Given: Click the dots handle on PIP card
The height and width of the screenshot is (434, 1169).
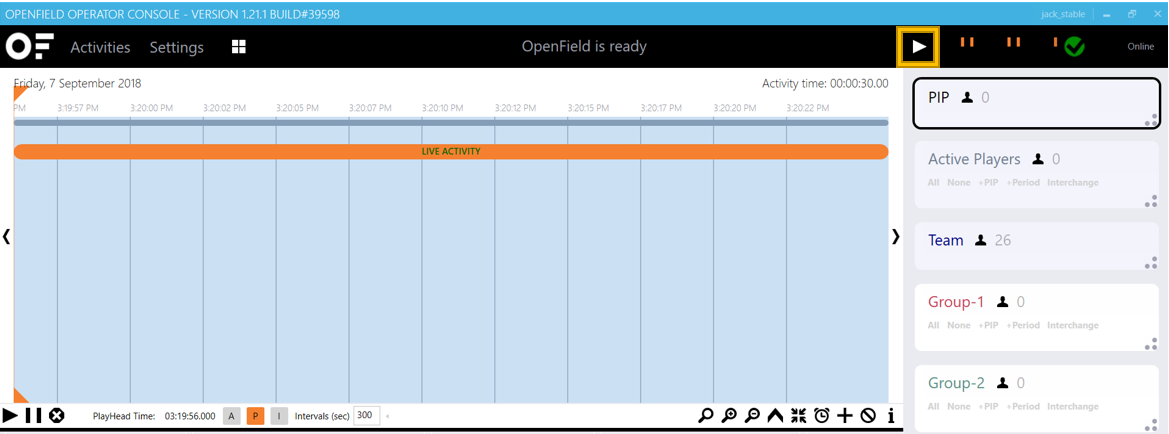Looking at the screenshot, I should click(x=1151, y=120).
